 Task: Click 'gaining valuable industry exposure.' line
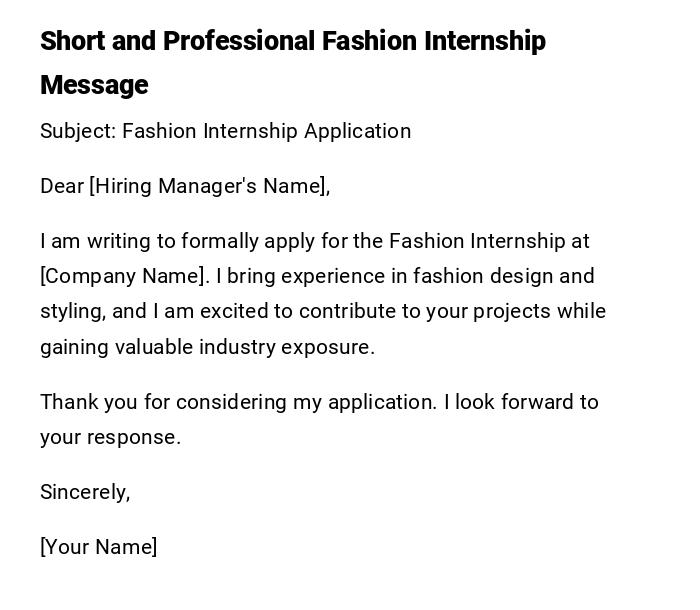(207, 347)
